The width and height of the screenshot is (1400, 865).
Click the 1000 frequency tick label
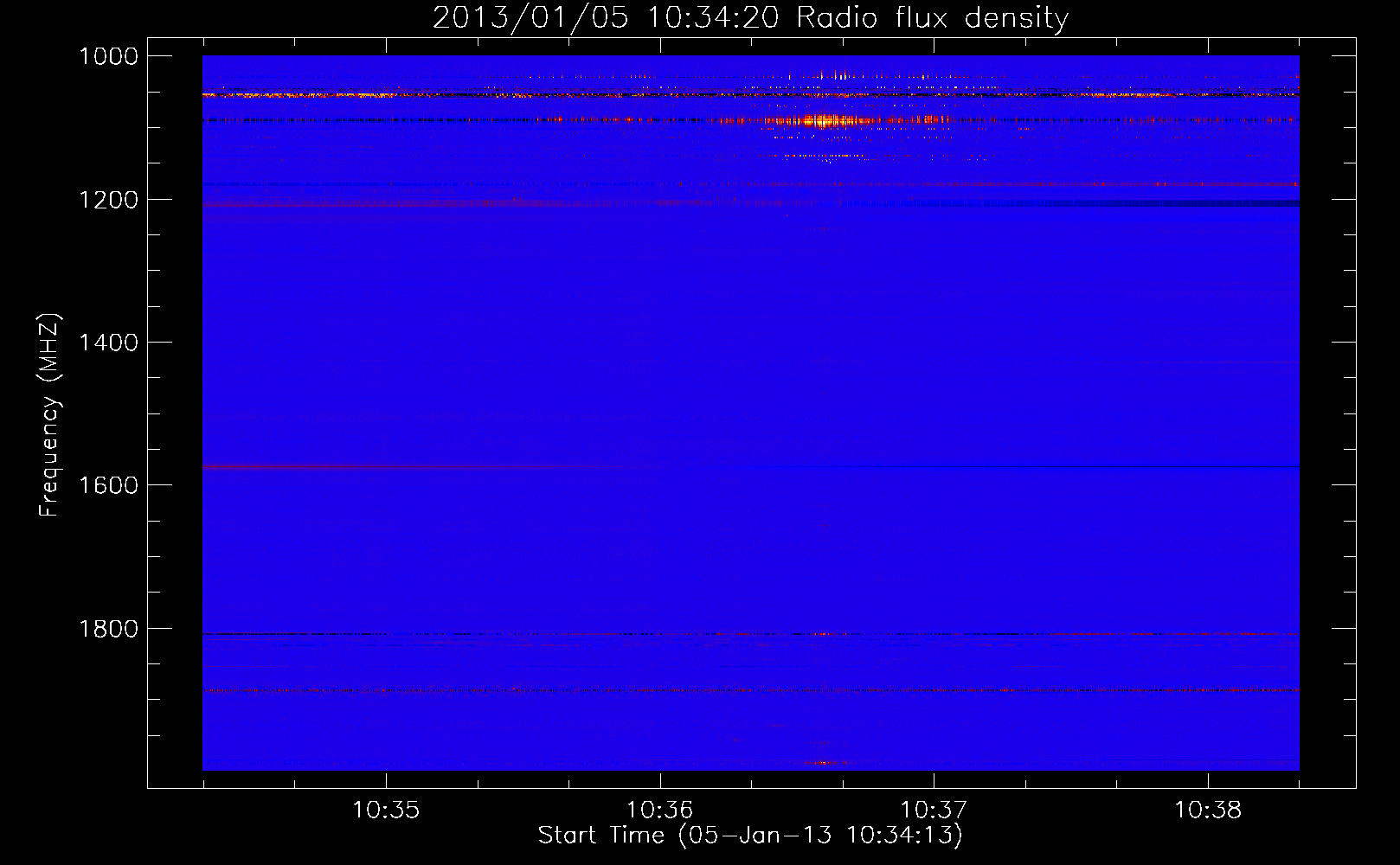[109, 56]
